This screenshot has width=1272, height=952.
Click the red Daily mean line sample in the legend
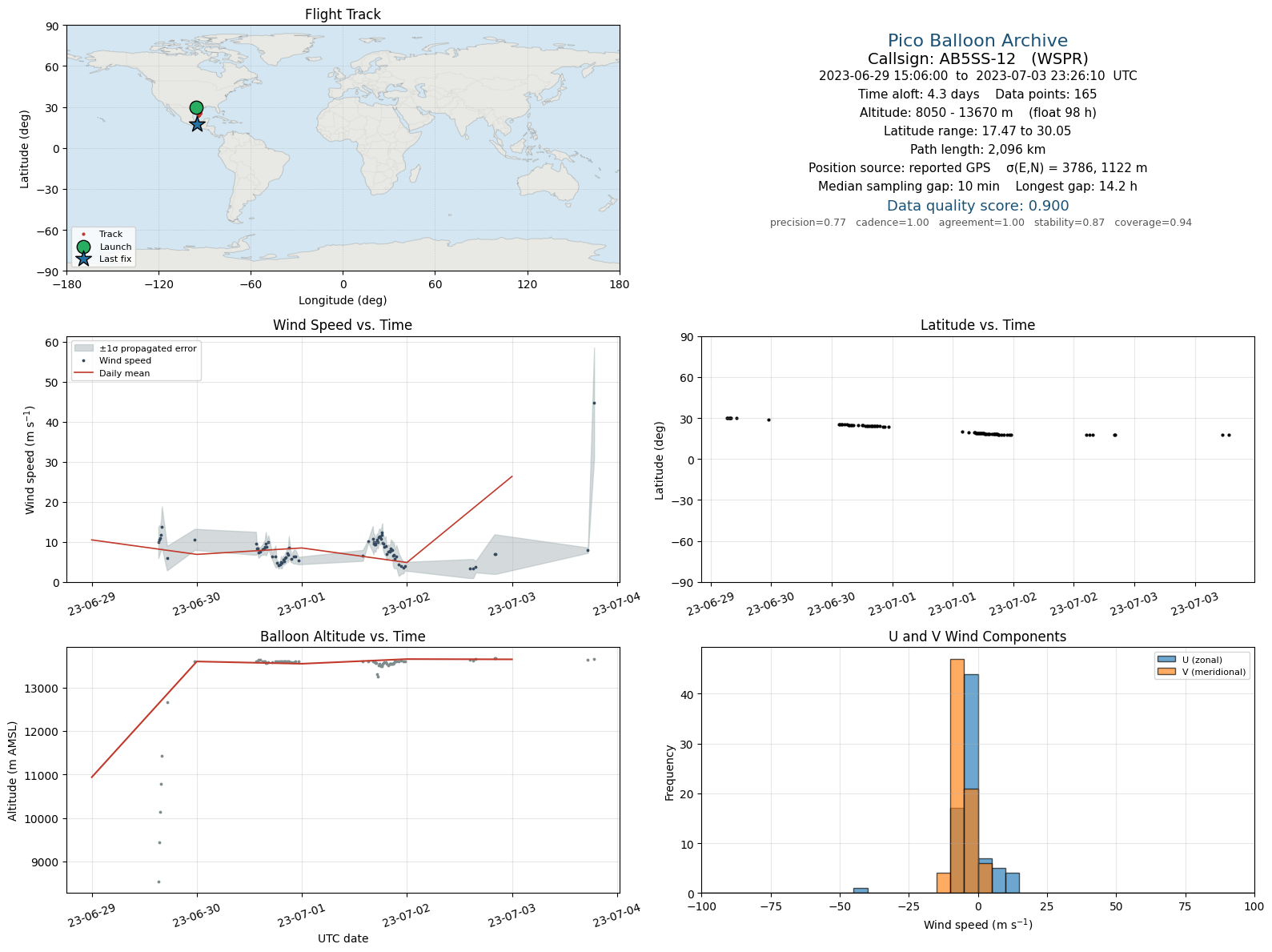84,373
